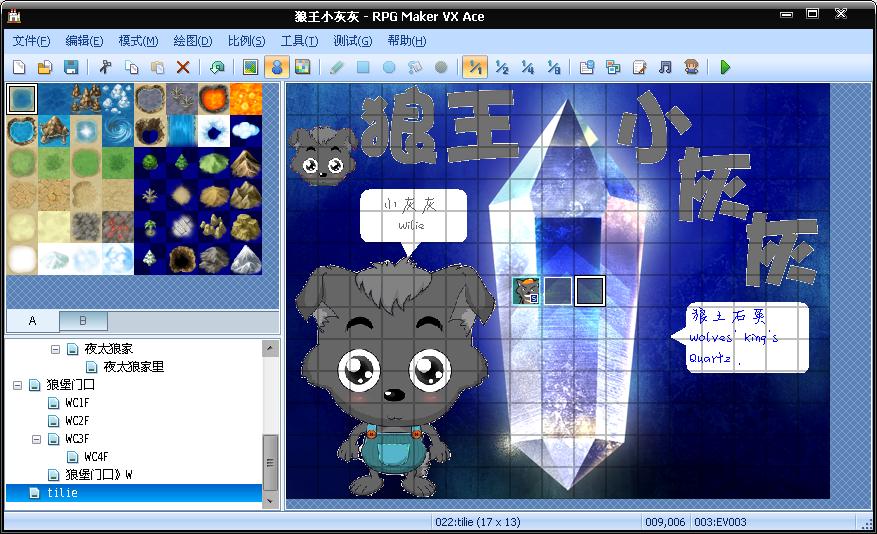Set map zoom to 1/1 scale

[x=475, y=67]
